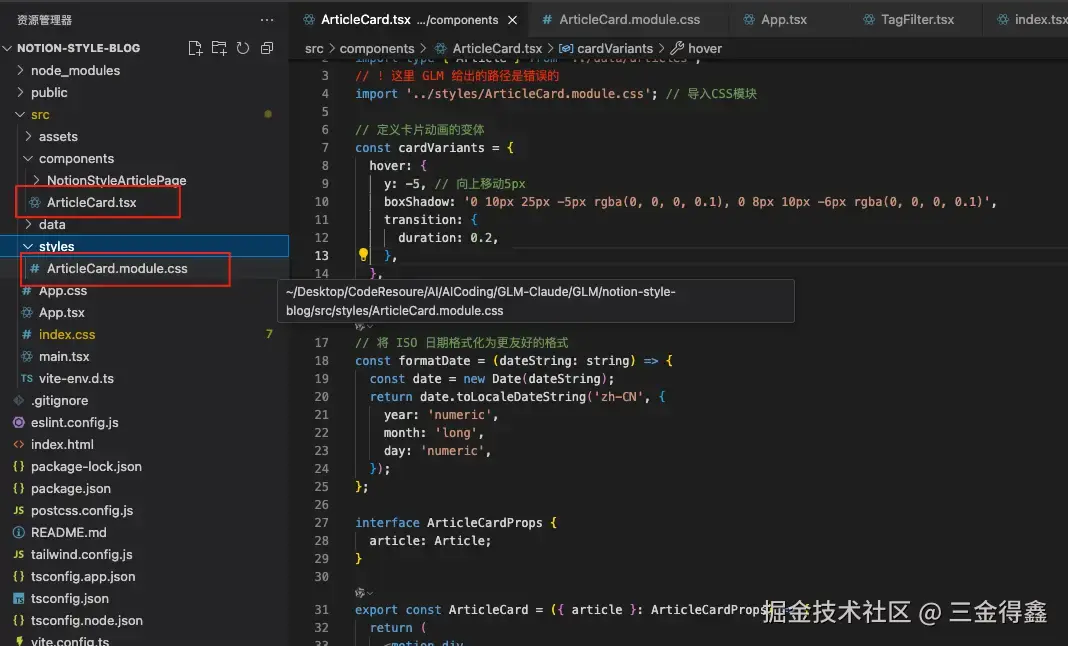Viewport: 1068px width, 646px height.
Task: Expand the assets folder
Action: pos(58,136)
